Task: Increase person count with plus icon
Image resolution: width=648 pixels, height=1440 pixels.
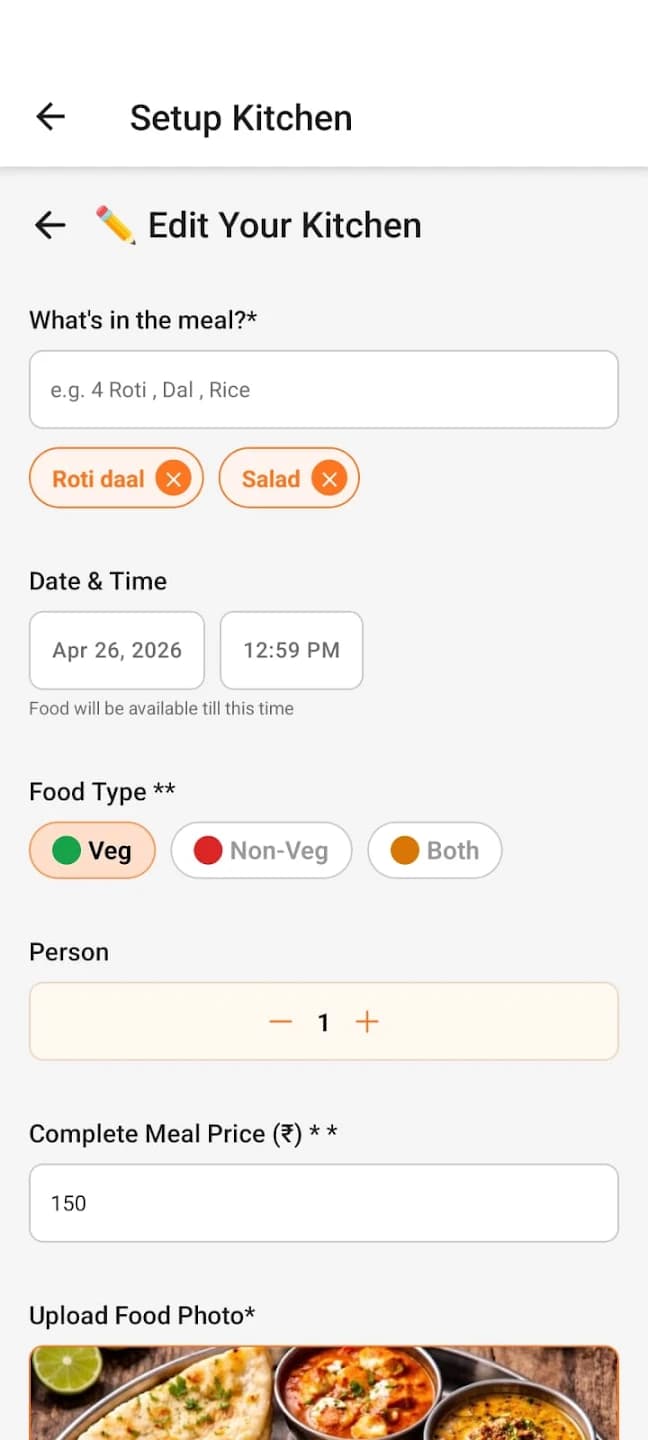Action: [x=367, y=1022]
